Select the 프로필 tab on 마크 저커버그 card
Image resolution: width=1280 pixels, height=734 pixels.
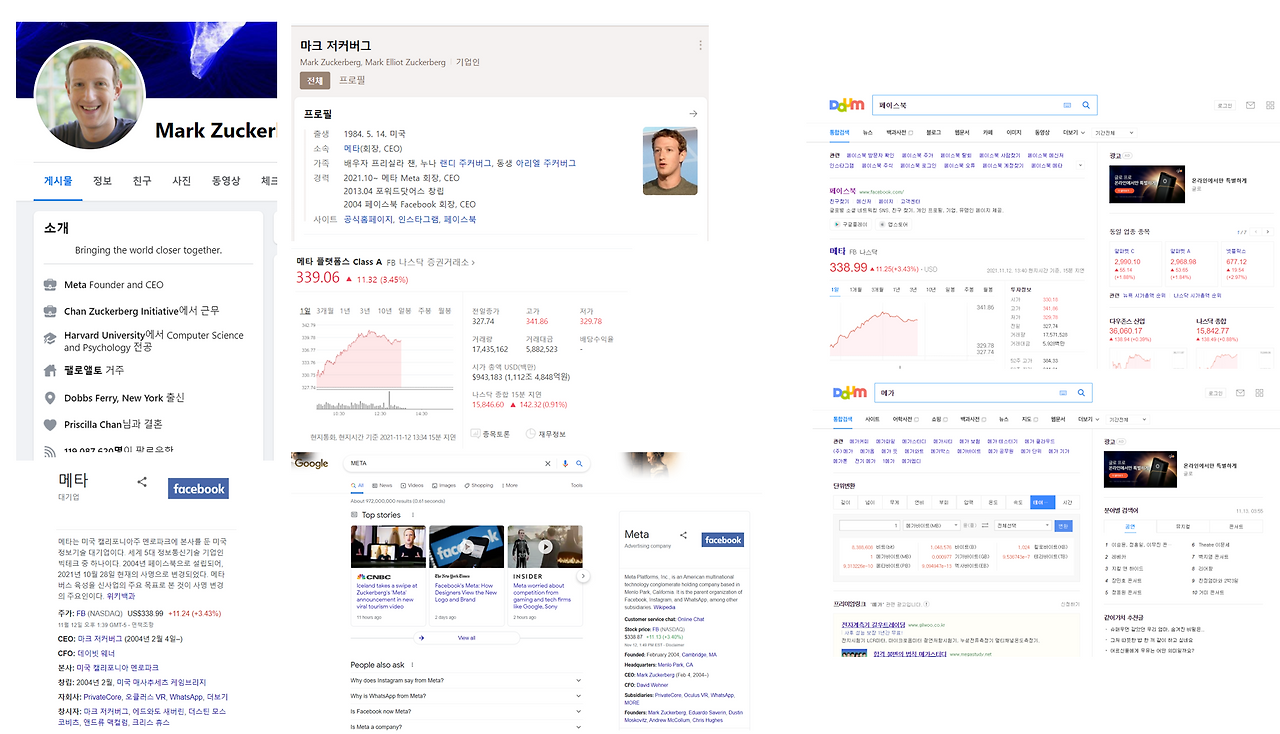[x=352, y=80]
